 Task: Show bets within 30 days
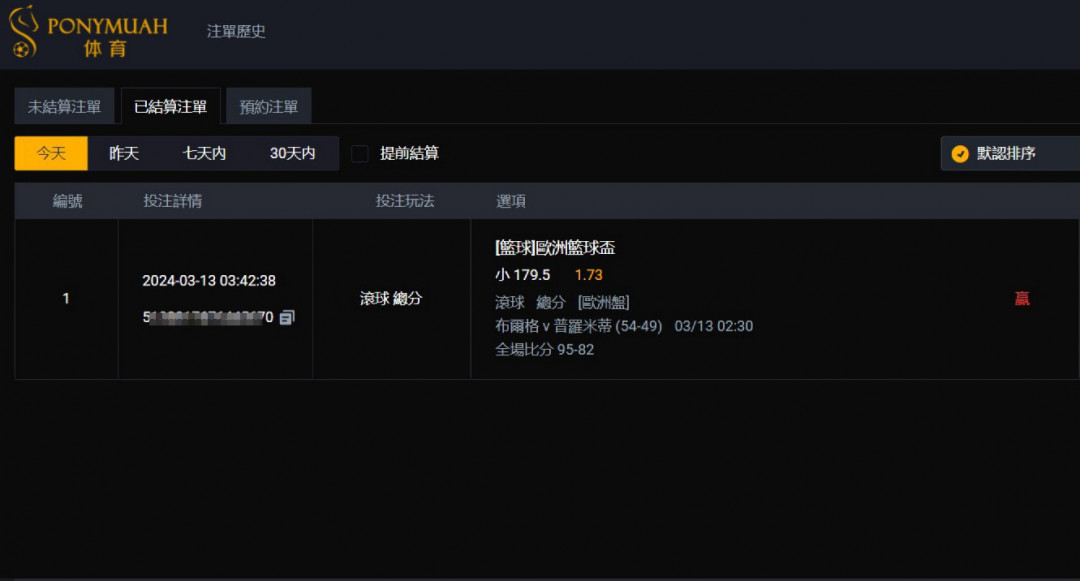point(292,154)
